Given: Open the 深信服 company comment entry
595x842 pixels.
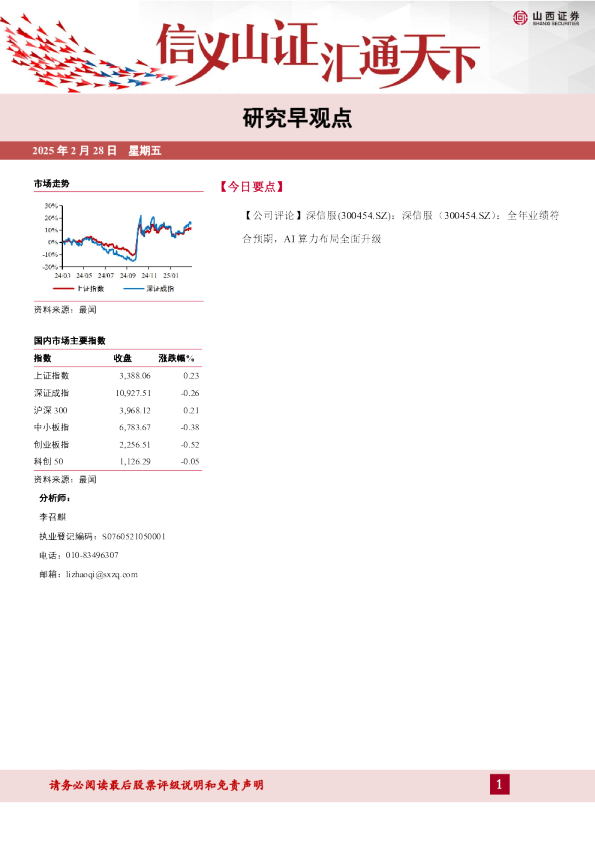Looking at the screenshot, I should click(x=401, y=227).
